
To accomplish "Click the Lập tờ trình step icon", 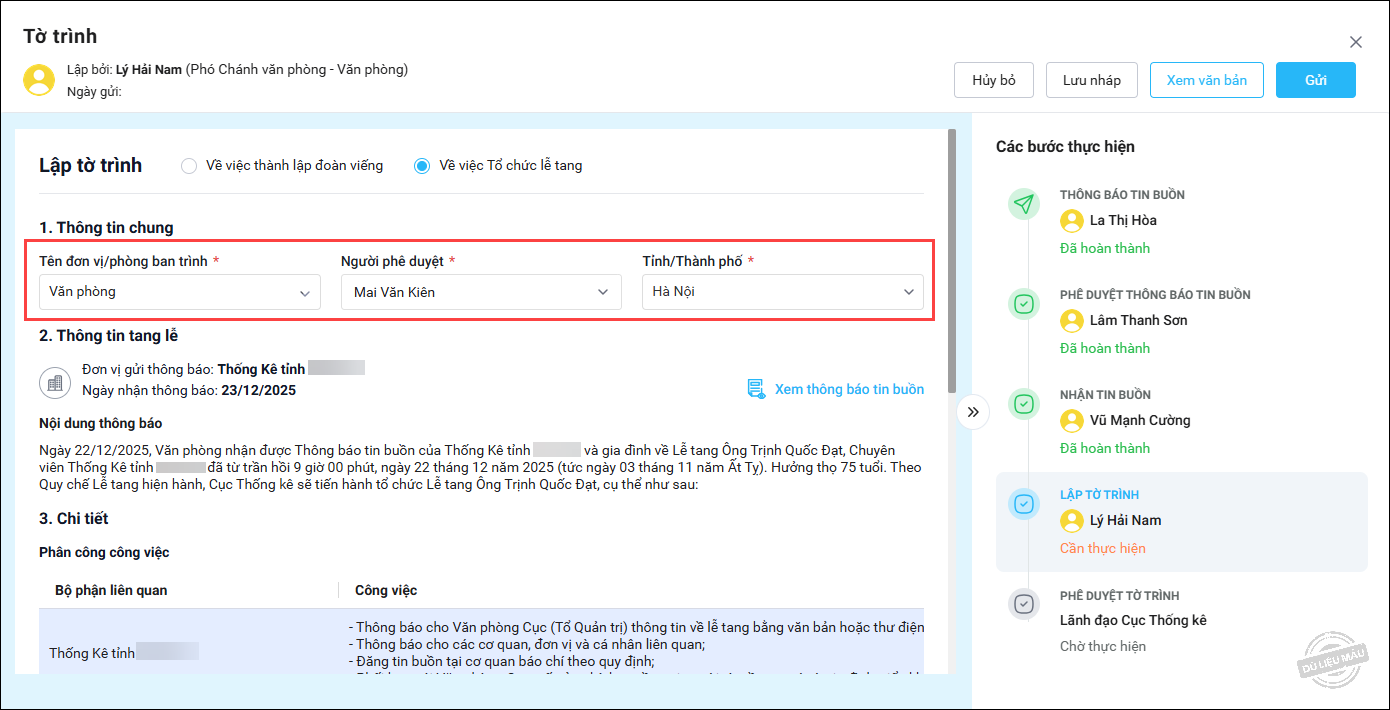I will coord(1023,504).
